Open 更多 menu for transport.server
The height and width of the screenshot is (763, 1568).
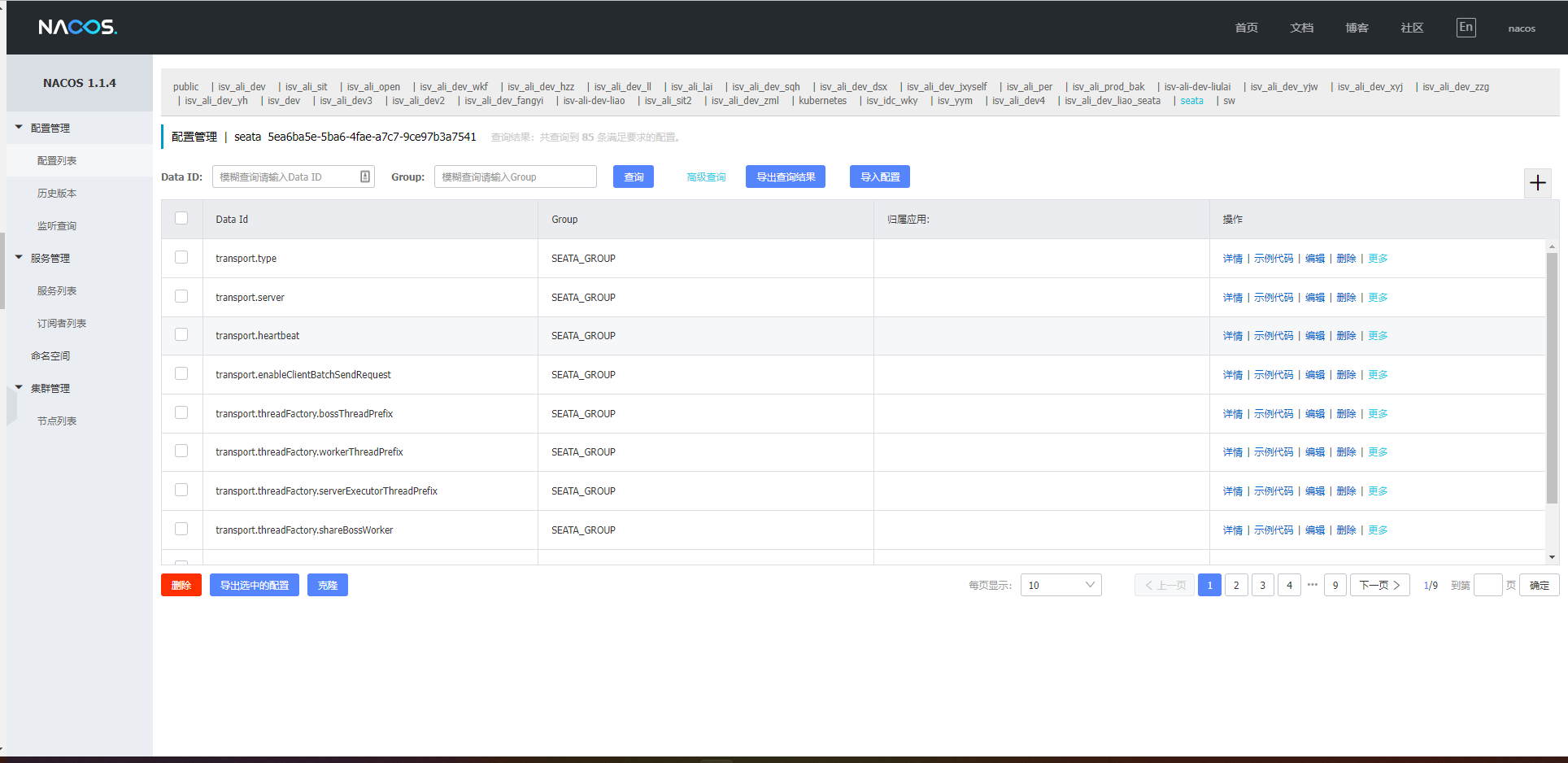pyautogui.click(x=1378, y=298)
